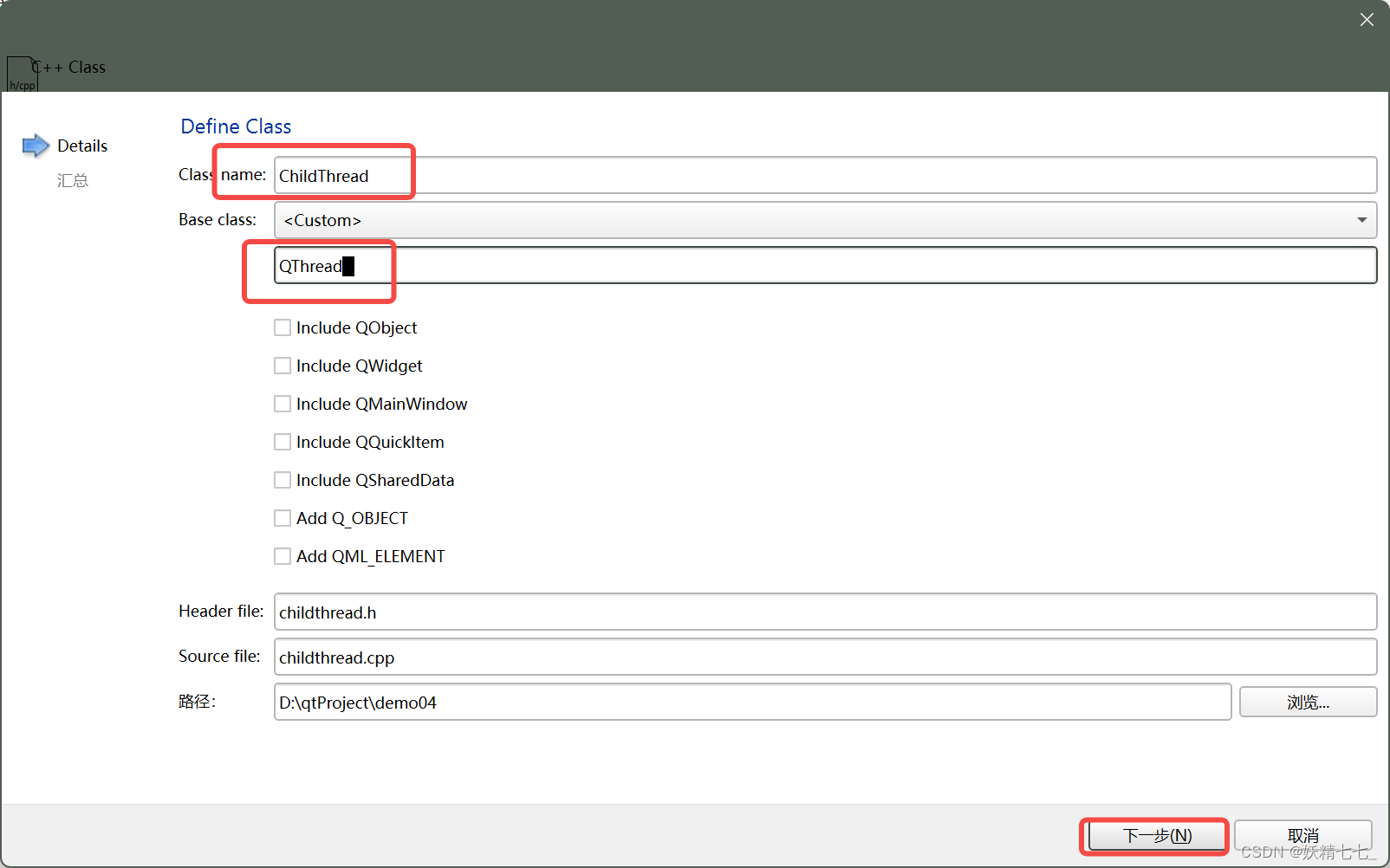This screenshot has height=868, width=1390.
Task: Enable the Include QObject checkbox
Action: pos(283,327)
